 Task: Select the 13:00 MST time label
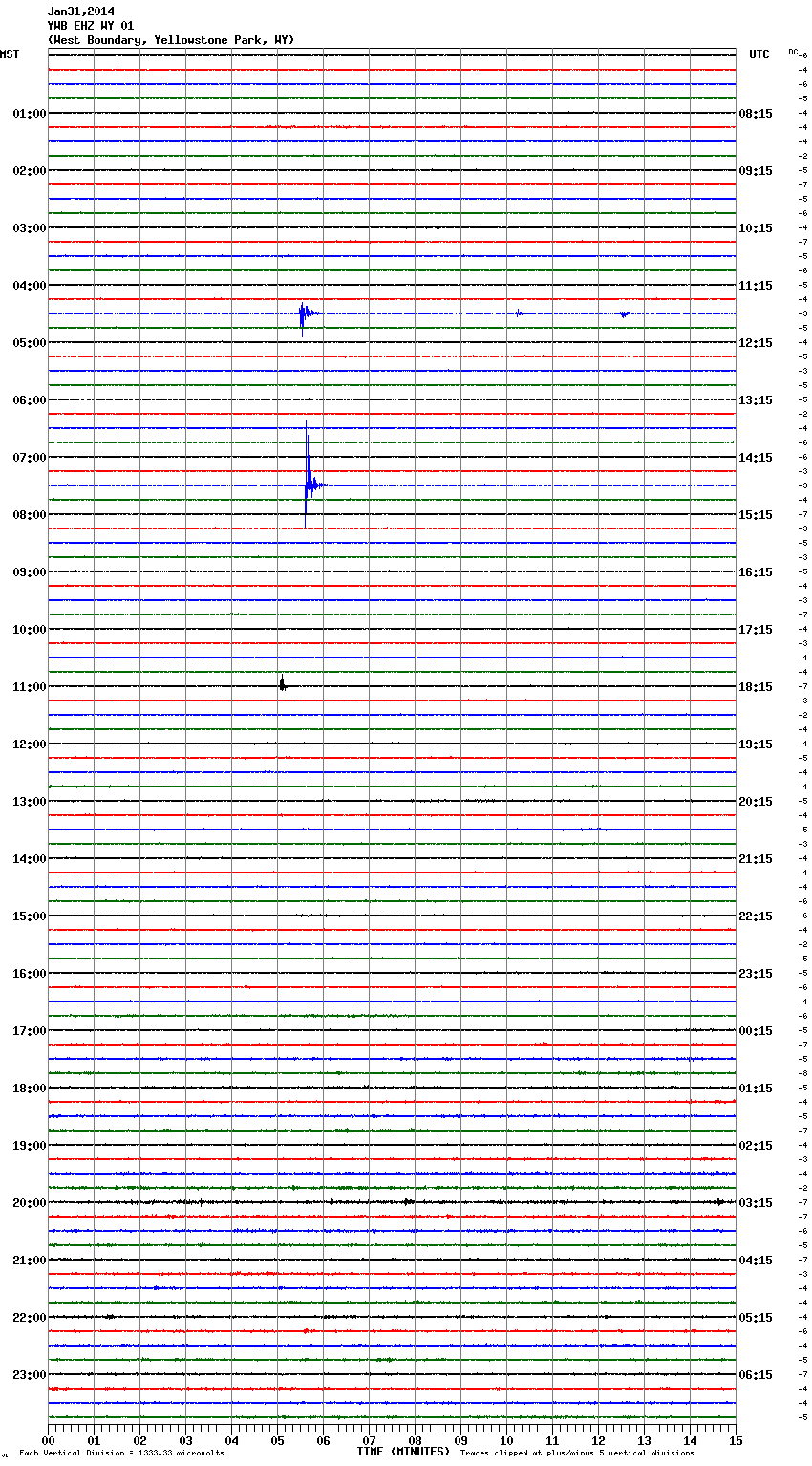pos(29,802)
